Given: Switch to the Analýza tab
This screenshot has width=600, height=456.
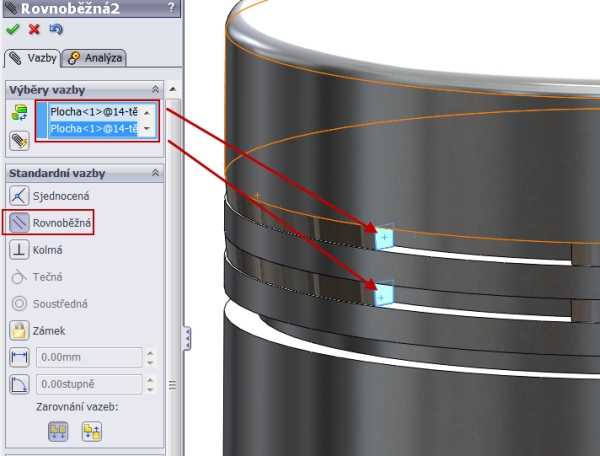Looking at the screenshot, I should [x=94, y=58].
